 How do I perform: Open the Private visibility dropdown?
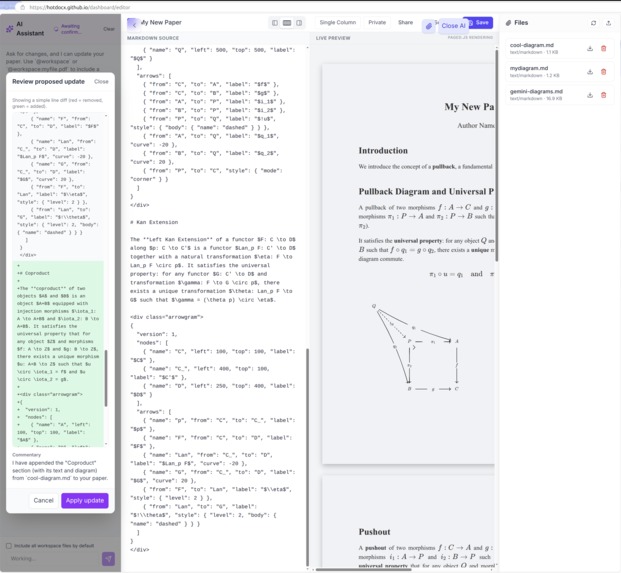pos(377,23)
